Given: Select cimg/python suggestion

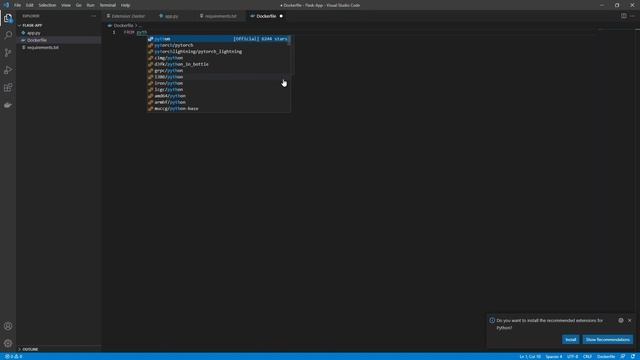Looking at the screenshot, I should click(218, 58).
